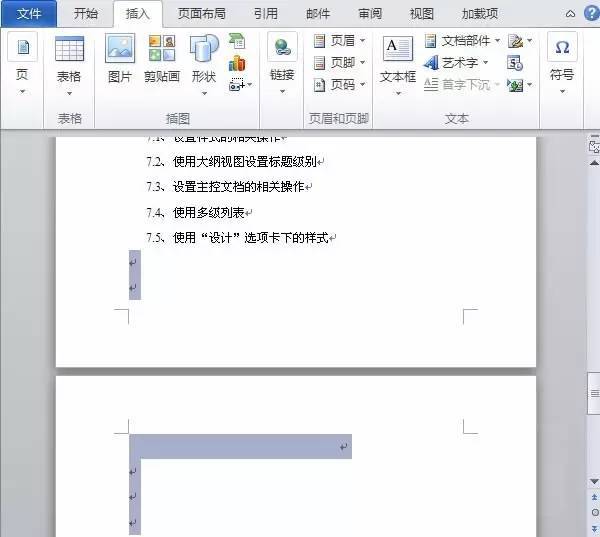Insert a chart with bar chart icon
The width and height of the screenshot is (600, 537).
coord(237,63)
